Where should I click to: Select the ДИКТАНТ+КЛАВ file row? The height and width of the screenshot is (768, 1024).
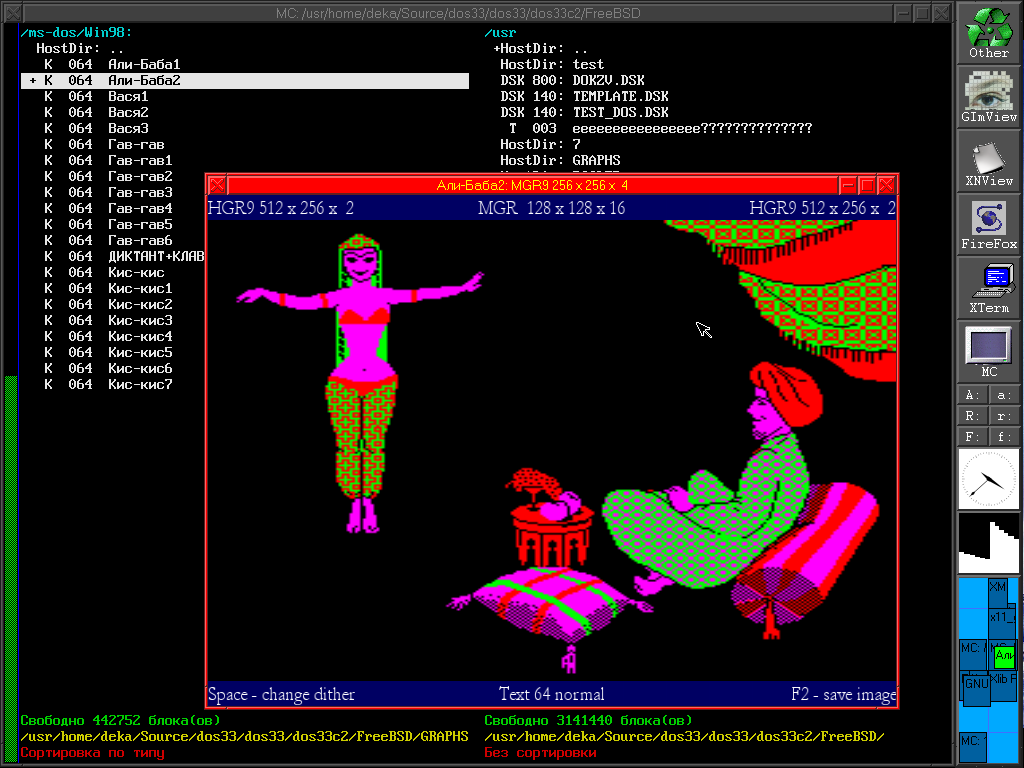[x=113, y=256]
